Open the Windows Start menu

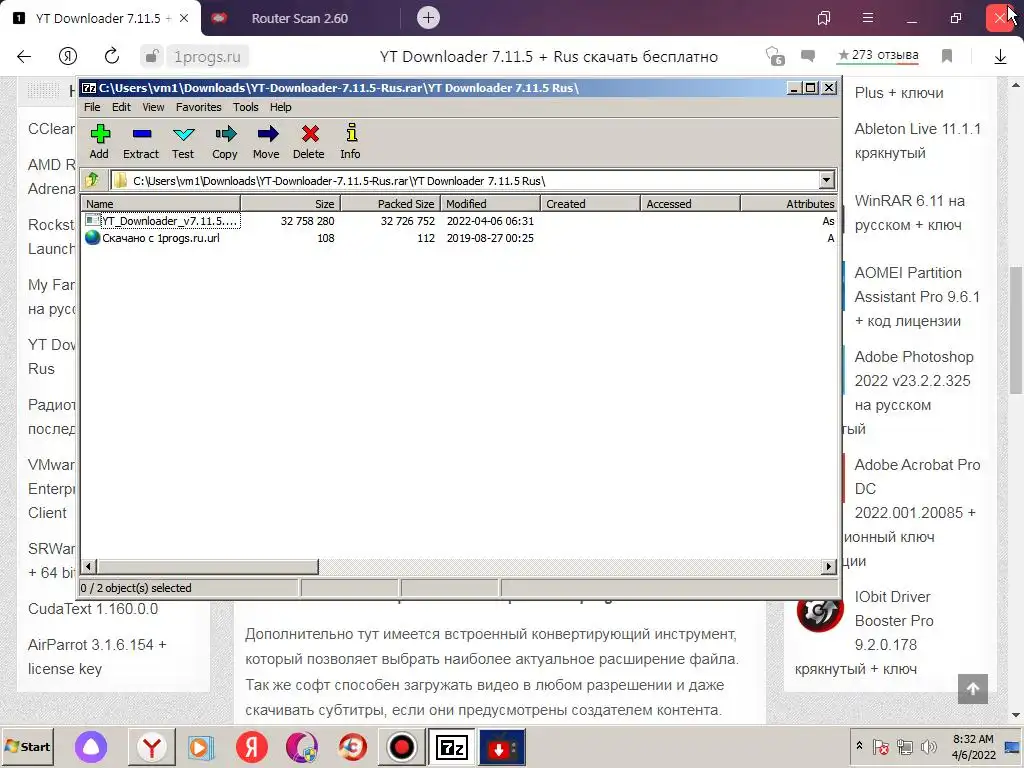(x=27, y=746)
